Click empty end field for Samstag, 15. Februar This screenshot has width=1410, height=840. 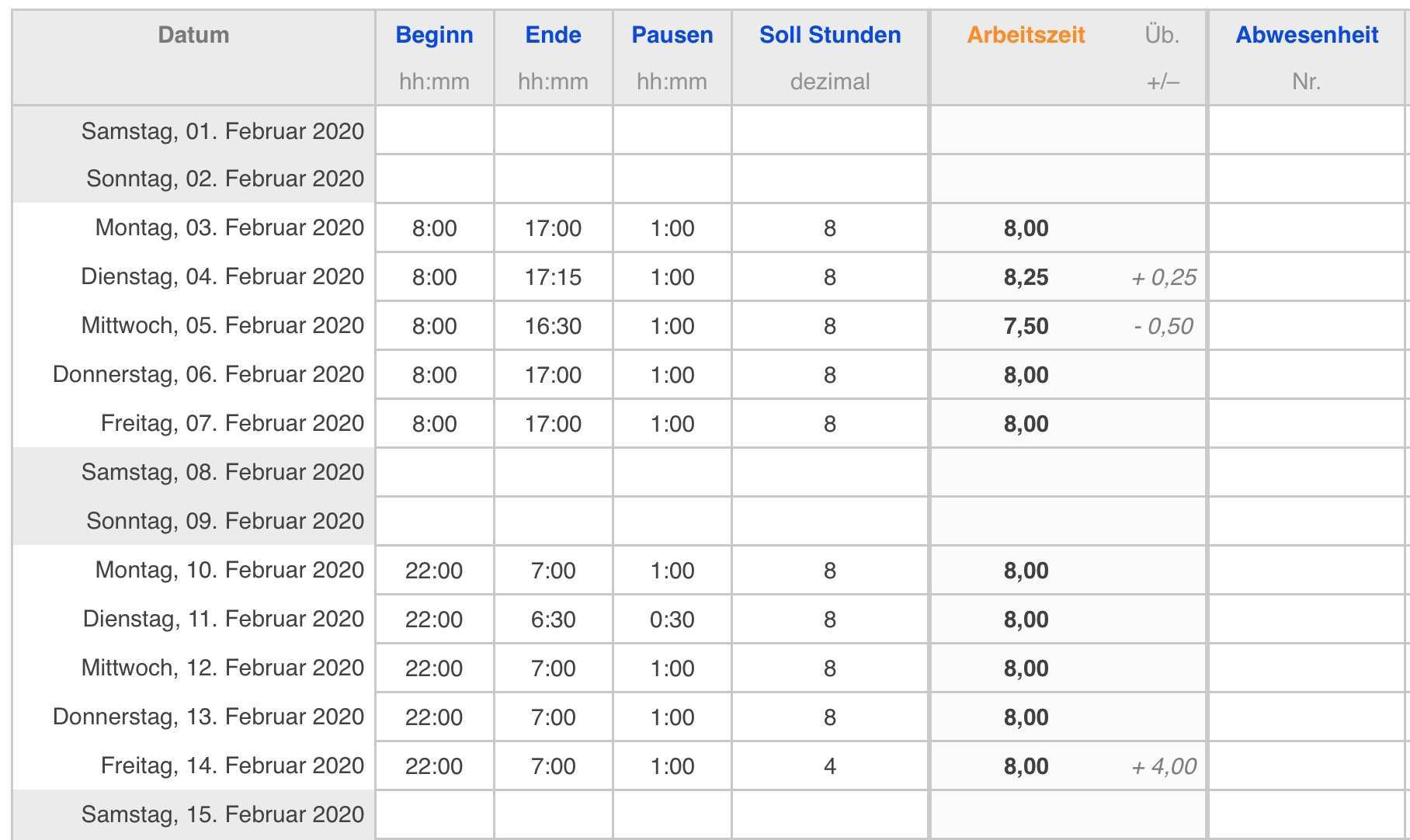click(553, 814)
